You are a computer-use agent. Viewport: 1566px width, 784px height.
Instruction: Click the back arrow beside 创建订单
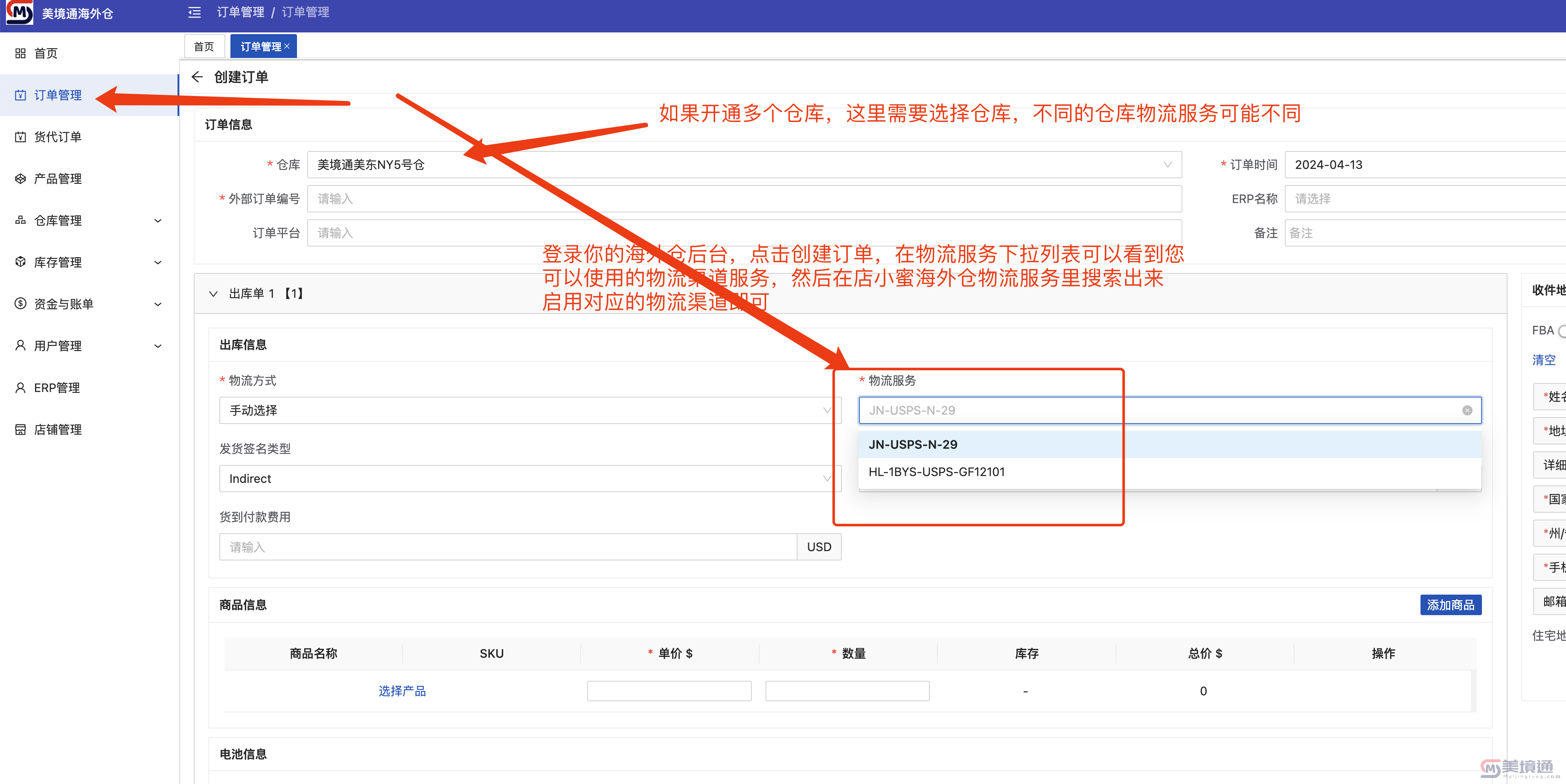point(197,77)
